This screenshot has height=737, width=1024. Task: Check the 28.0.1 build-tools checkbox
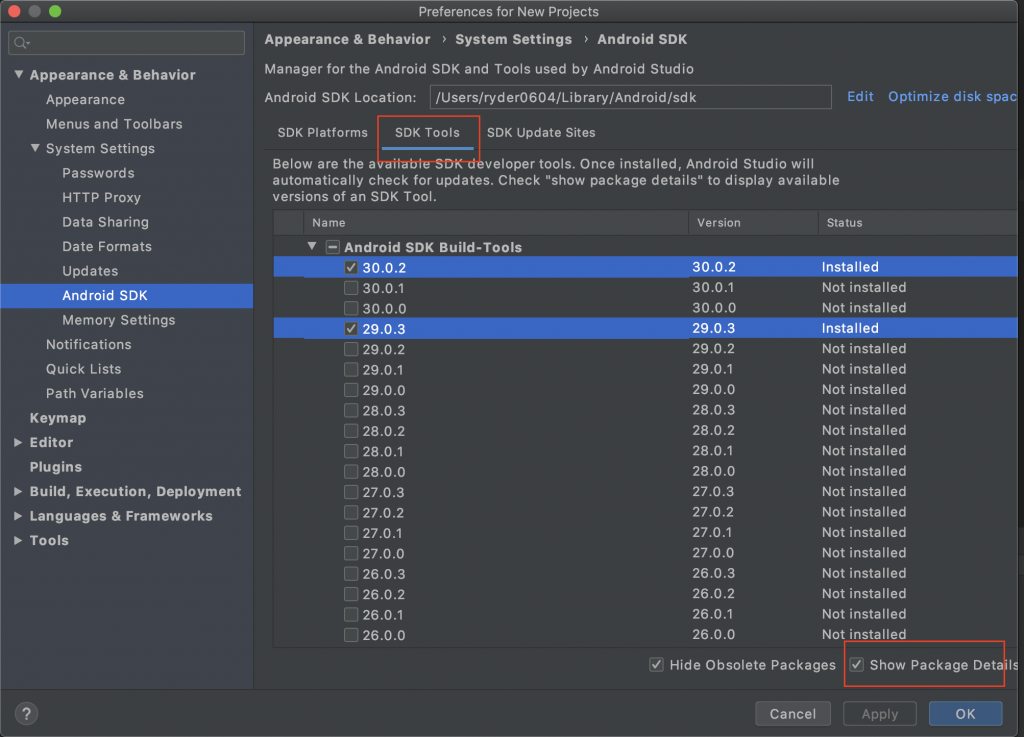(x=351, y=452)
